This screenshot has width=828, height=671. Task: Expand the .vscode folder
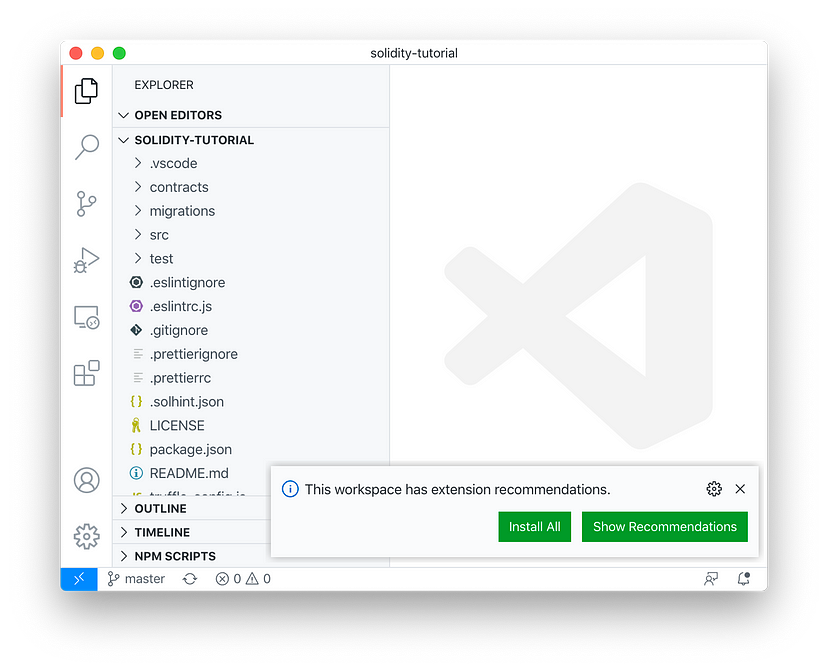coord(251,163)
